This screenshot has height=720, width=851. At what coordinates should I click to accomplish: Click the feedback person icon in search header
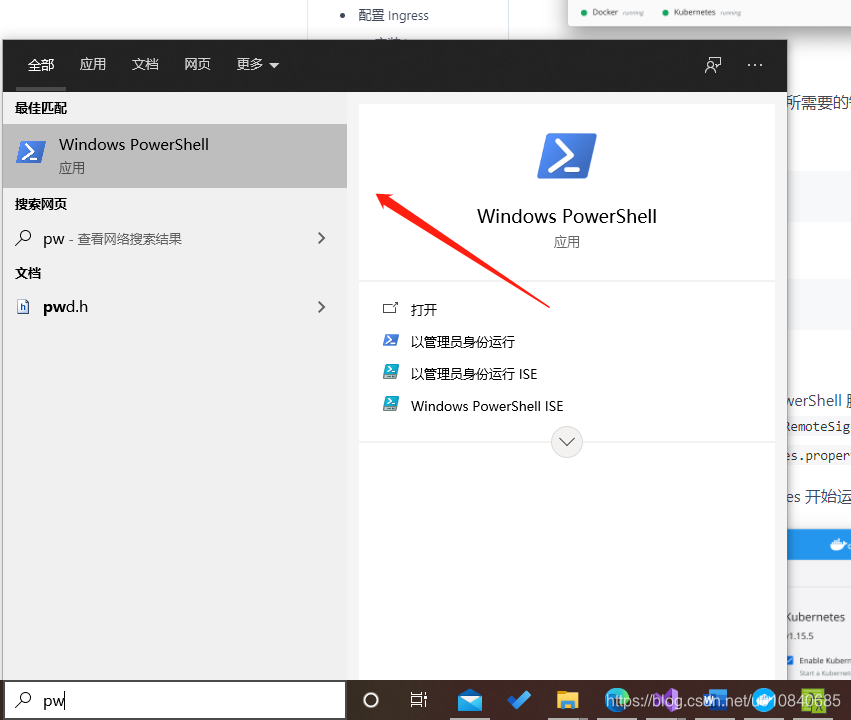pos(713,65)
